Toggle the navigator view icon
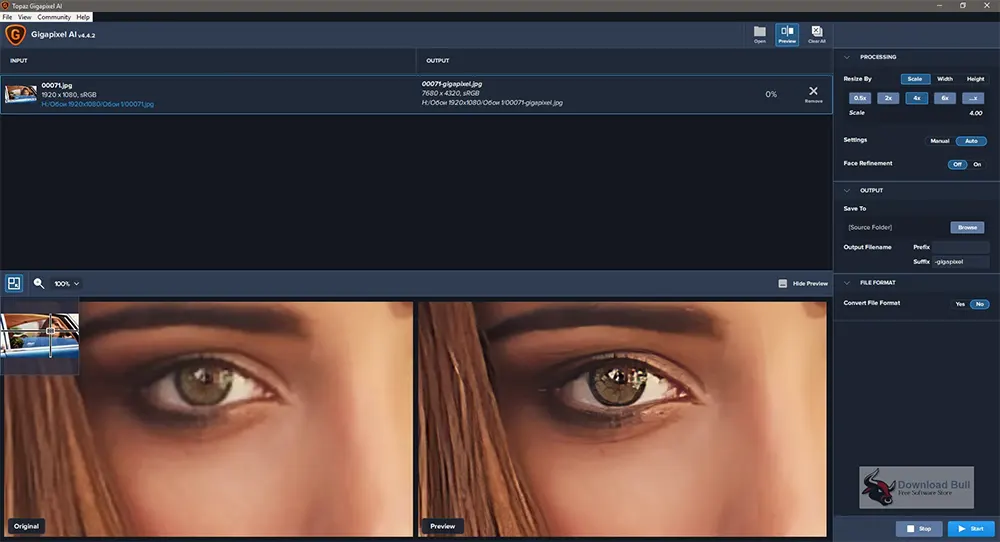The width and height of the screenshot is (1000, 542). 14,283
